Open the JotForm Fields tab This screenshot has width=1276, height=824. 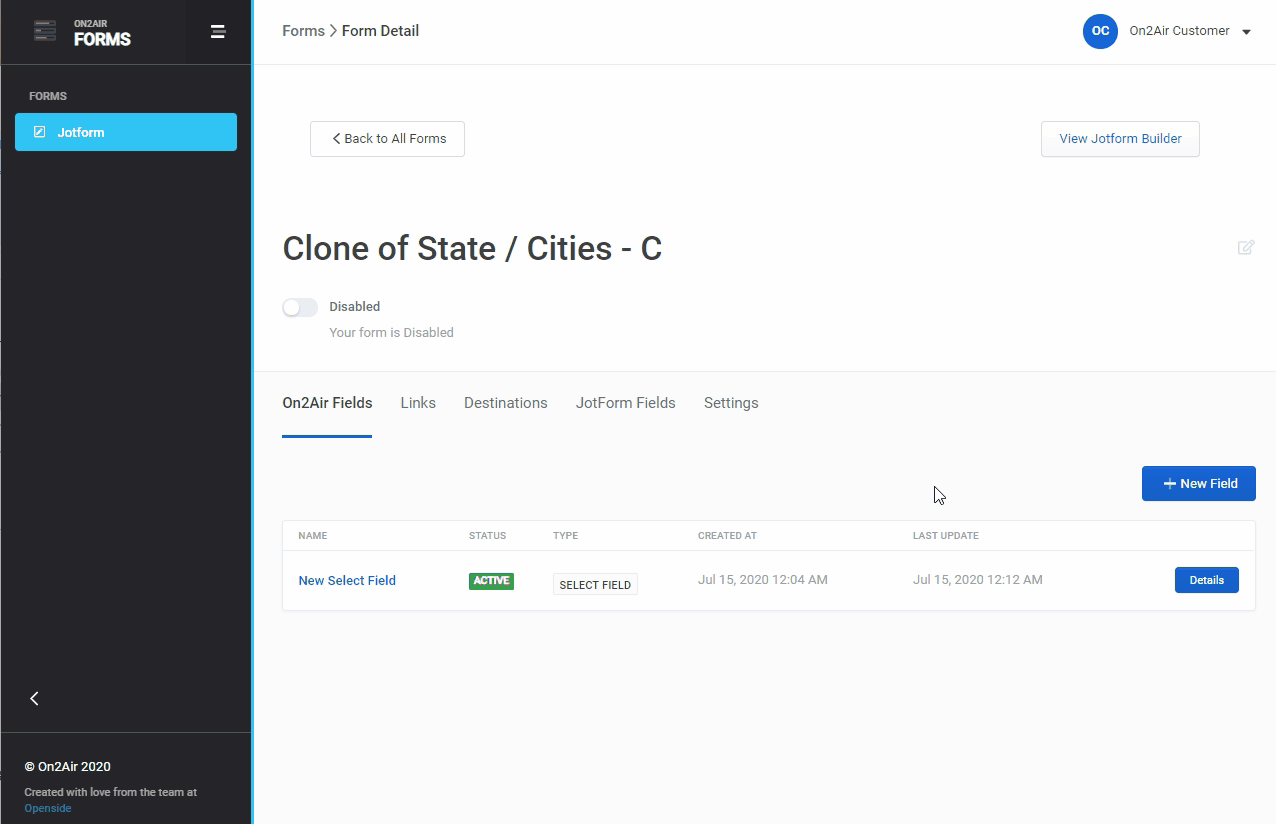click(625, 403)
